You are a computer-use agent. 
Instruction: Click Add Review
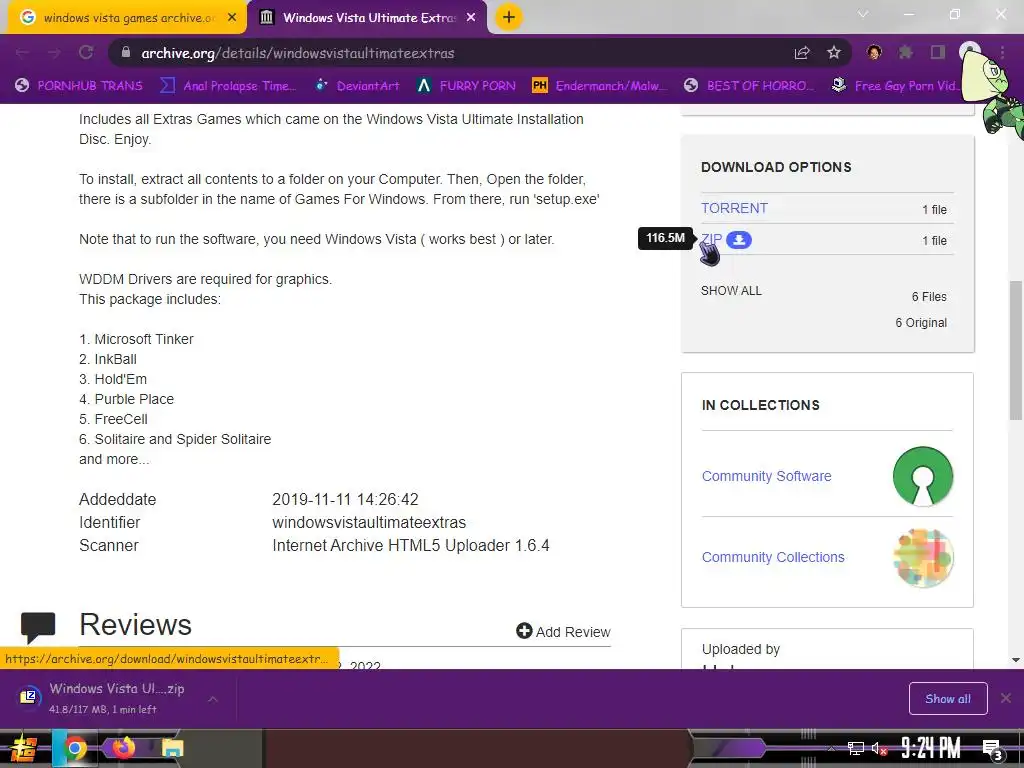click(x=563, y=632)
